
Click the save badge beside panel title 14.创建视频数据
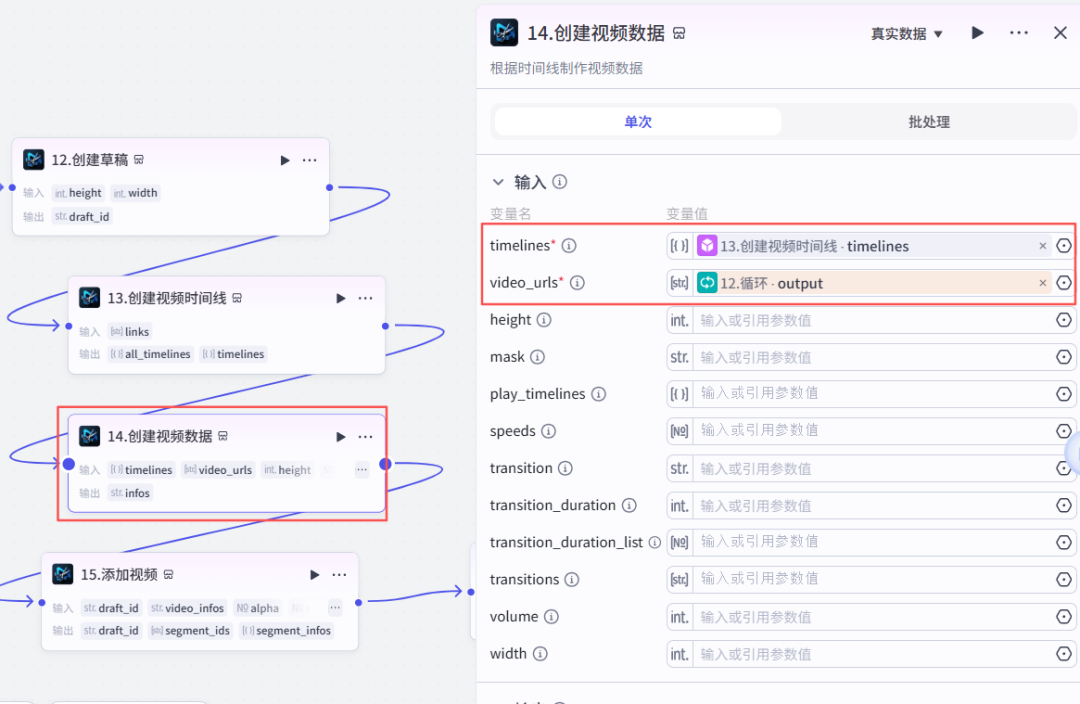pyautogui.click(x=679, y=33)
